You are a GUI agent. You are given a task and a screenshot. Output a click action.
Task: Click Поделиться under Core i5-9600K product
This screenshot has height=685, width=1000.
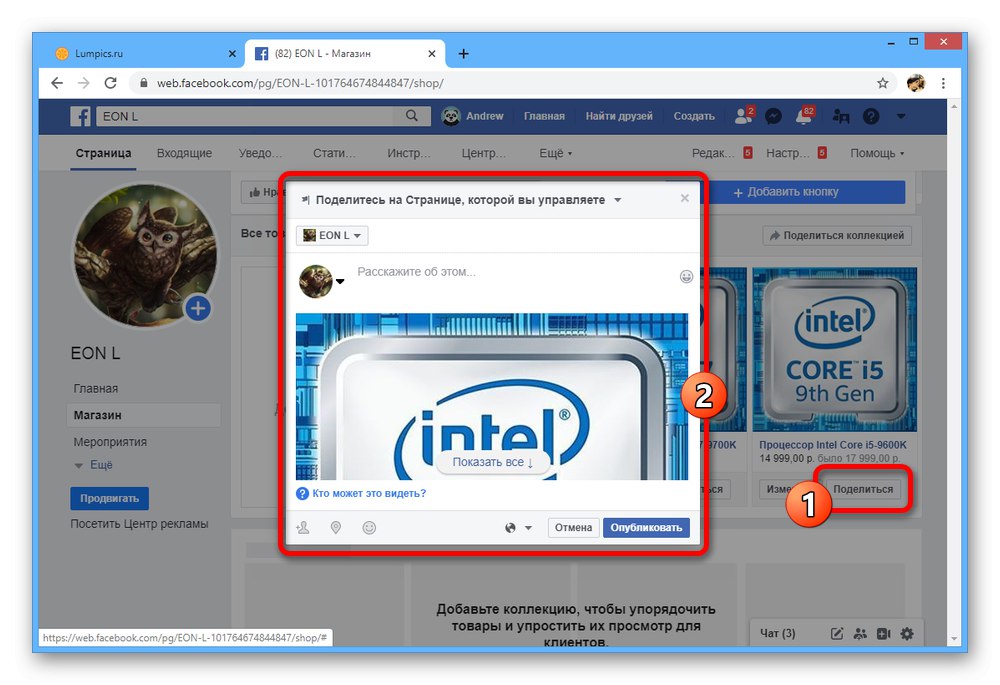(863, 489)
